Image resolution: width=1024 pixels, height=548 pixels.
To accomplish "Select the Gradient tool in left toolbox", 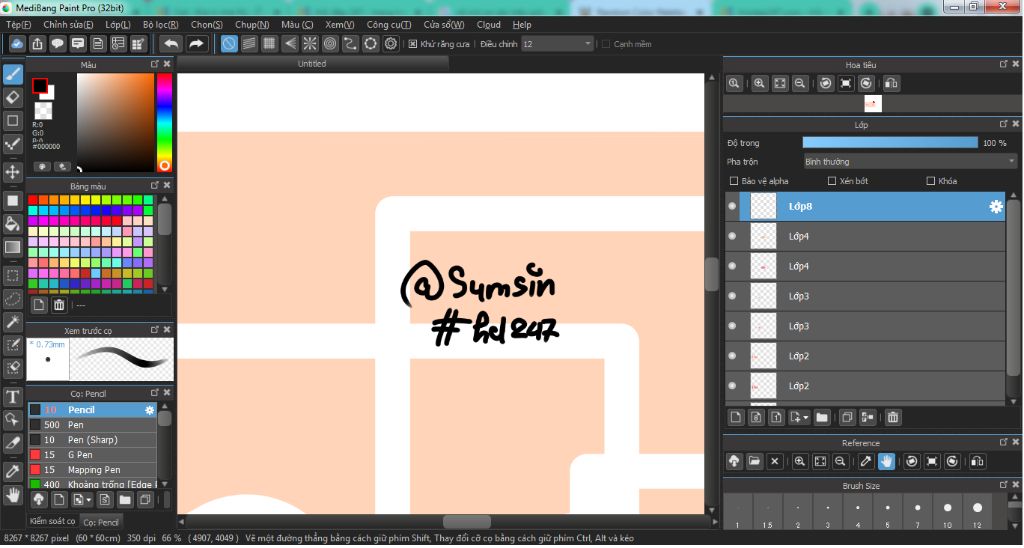I will 12,248.
